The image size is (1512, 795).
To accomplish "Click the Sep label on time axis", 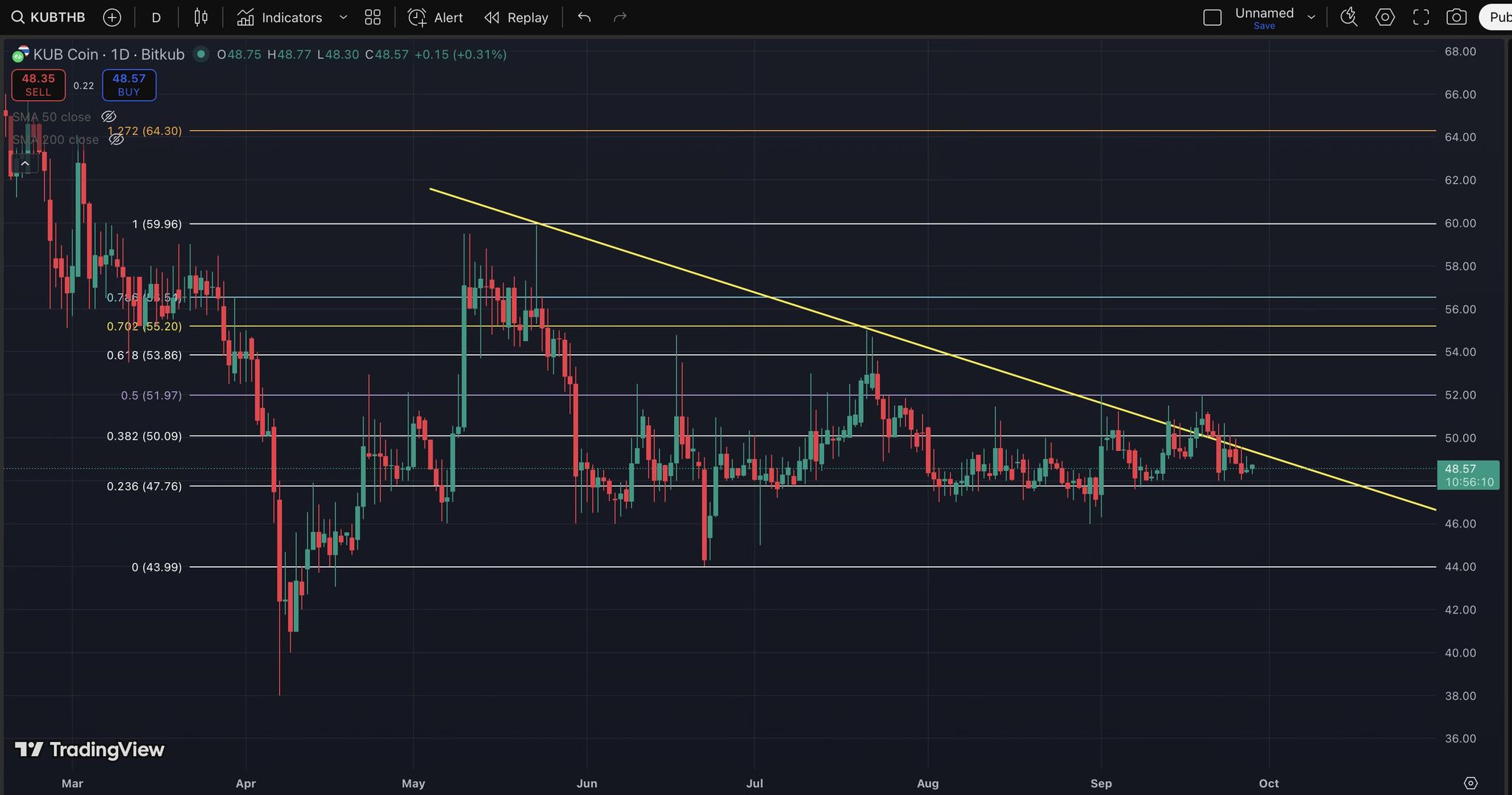I will tap(1101, 783).
